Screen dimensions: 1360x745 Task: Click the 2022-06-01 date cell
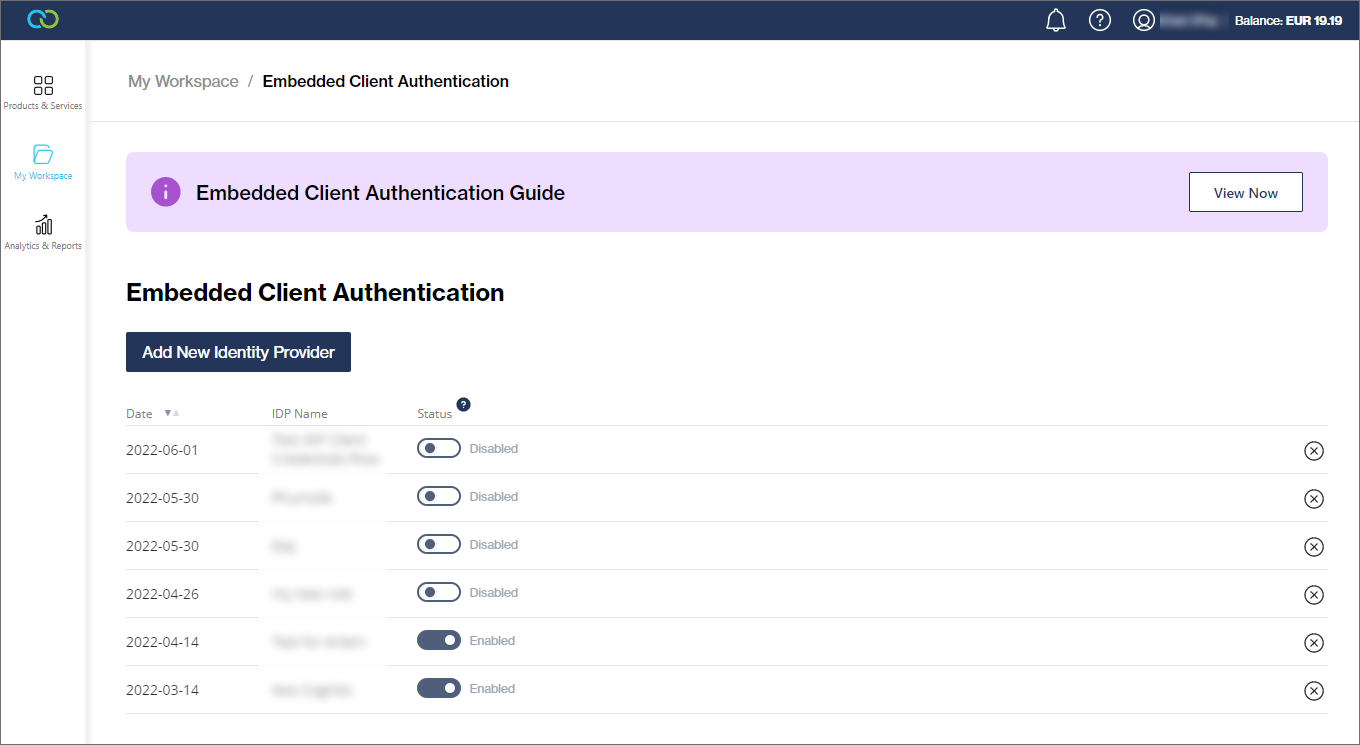click(162, 450)
